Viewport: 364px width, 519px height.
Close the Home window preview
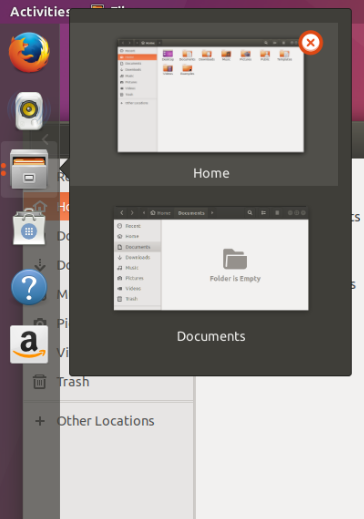[x=310, y=43]
